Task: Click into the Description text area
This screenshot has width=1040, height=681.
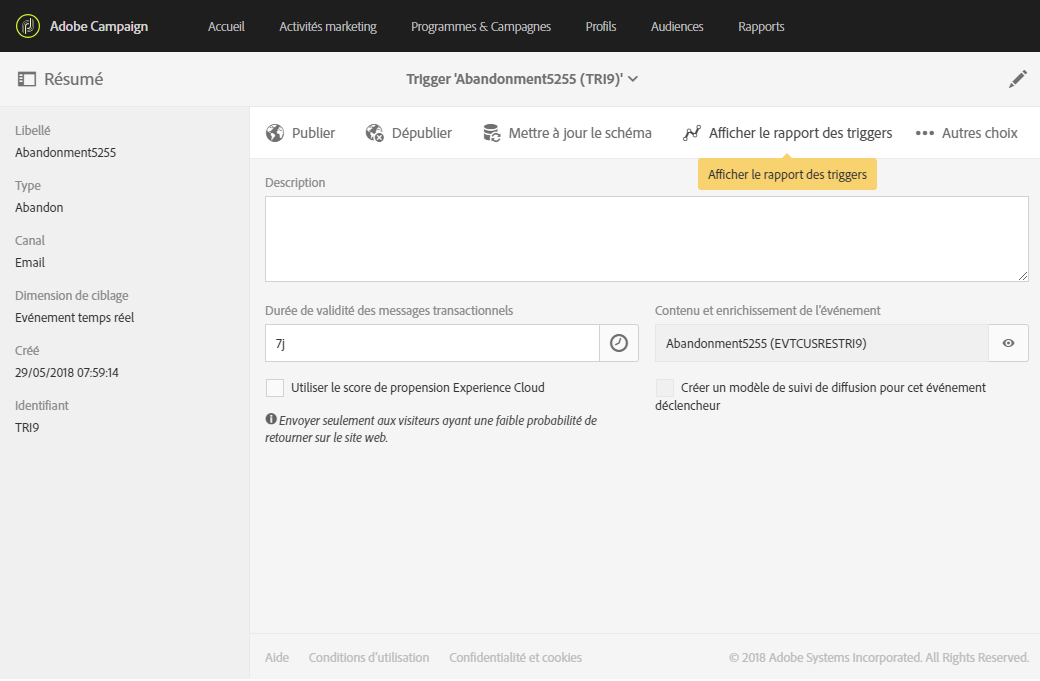Action: click(x=646, y=239)
